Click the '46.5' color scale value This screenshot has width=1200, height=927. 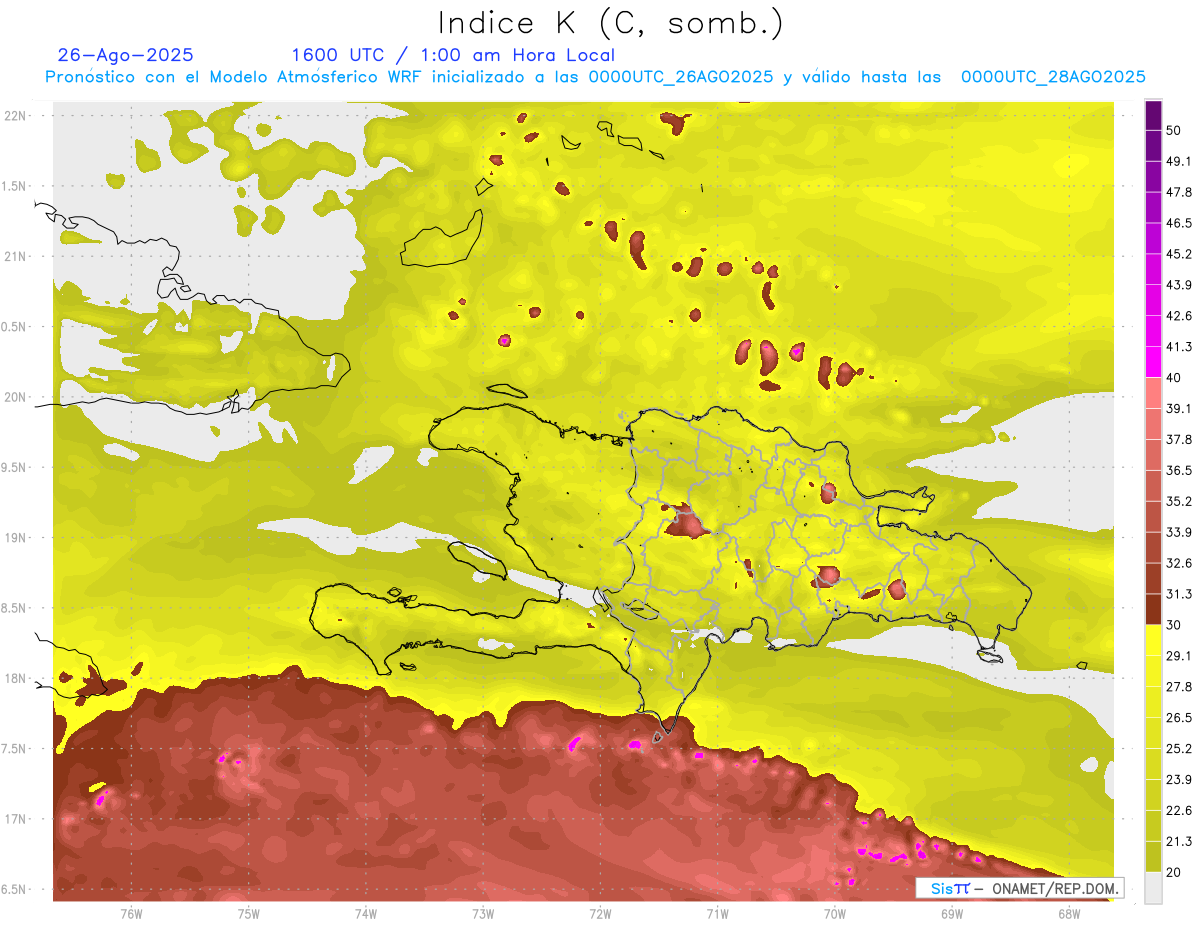click(1178, 224)
